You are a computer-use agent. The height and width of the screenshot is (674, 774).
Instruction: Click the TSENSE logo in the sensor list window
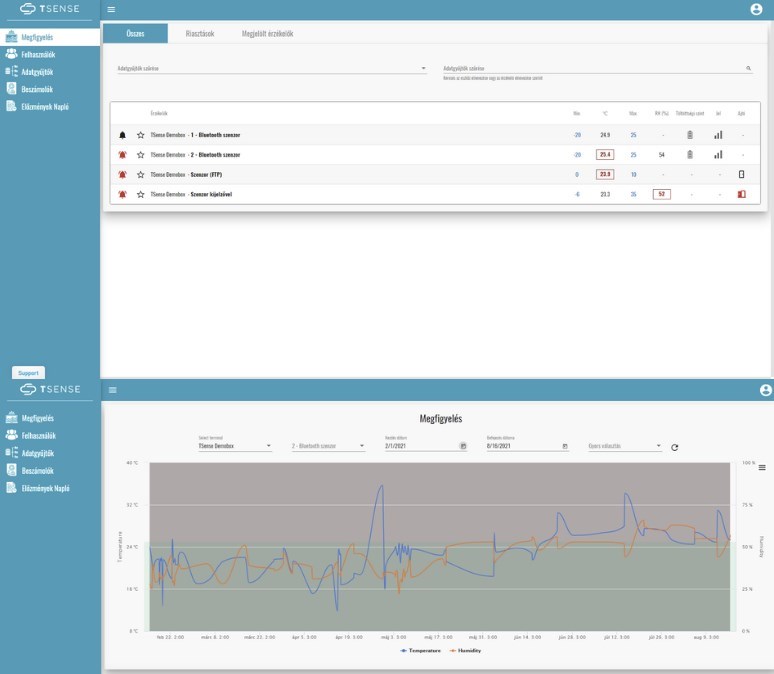[49, 9]
